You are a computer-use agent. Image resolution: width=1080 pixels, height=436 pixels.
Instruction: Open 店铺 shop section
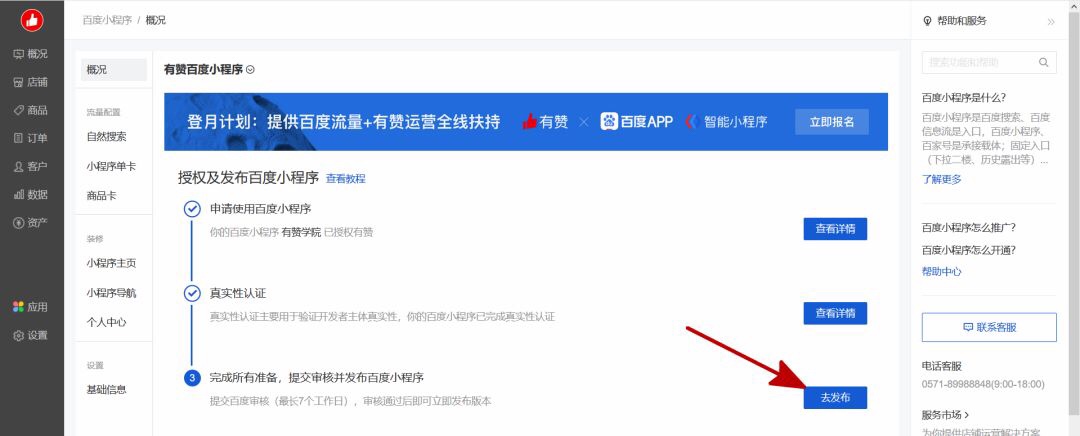pyautogui.click(x=31, y=82)
